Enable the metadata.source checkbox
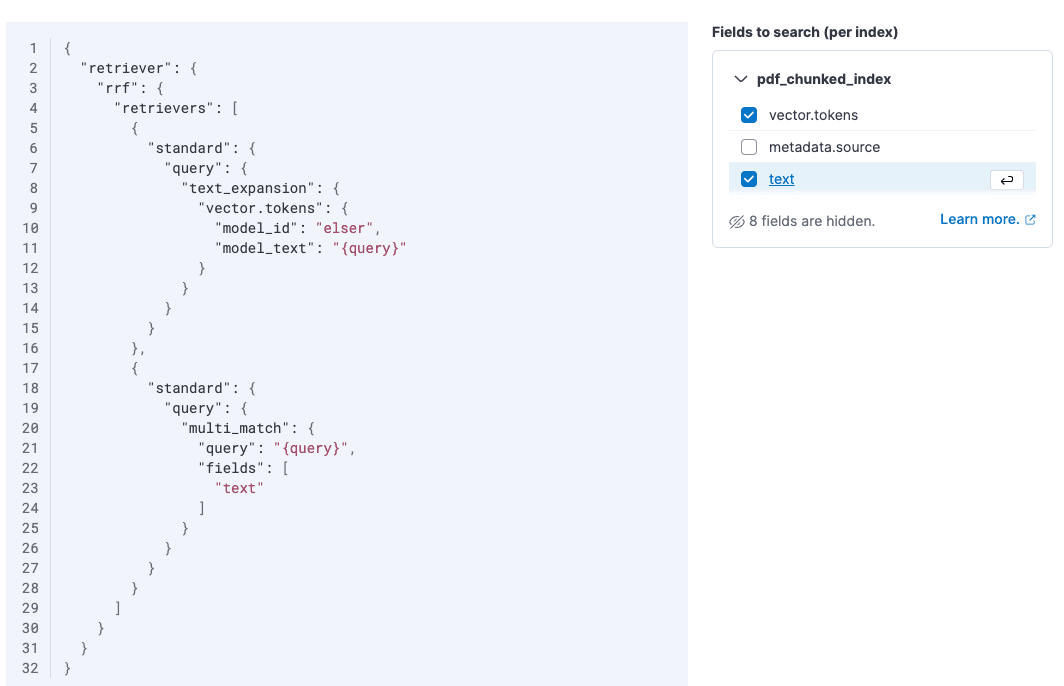 coord(749,147)
